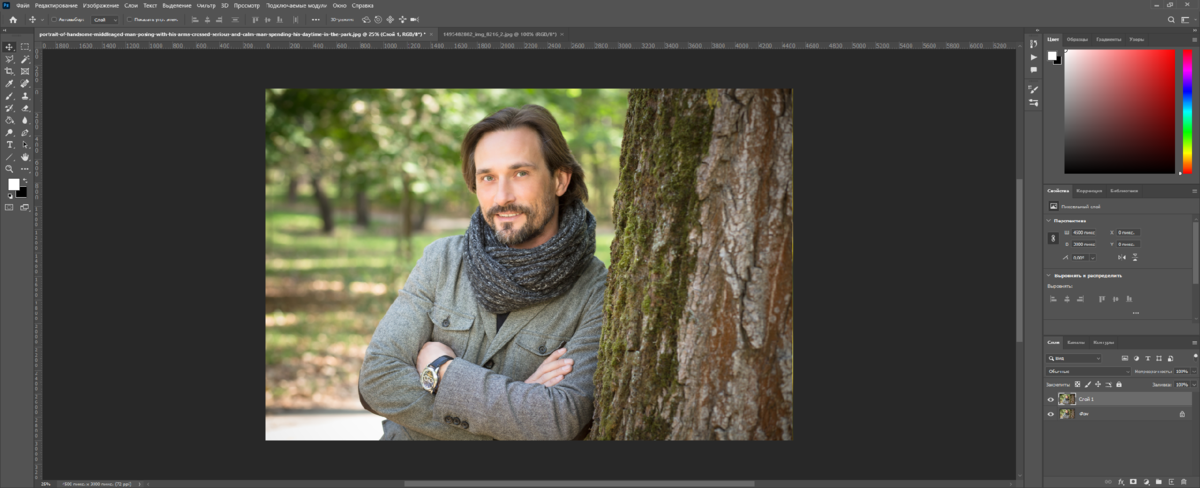Select the Magic Wand tool
1200x488 pixels.
(x=25, y=59)
